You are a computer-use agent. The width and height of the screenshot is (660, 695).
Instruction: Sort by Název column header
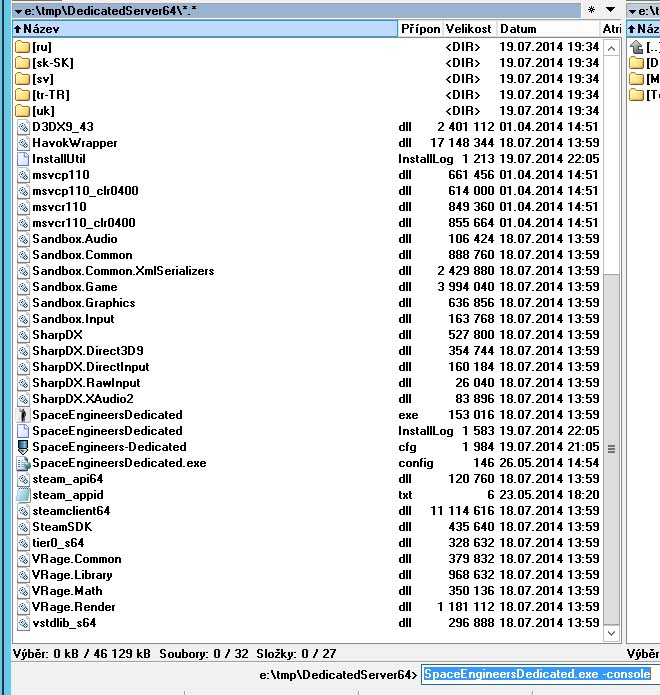(x=205, y=29)
